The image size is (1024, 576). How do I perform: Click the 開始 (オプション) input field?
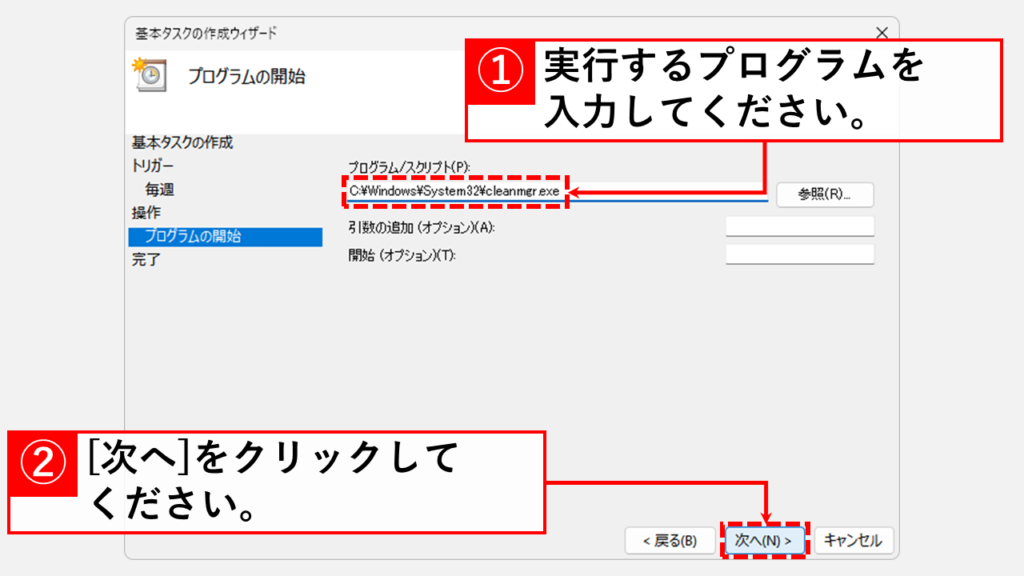[x=799, y=254]
